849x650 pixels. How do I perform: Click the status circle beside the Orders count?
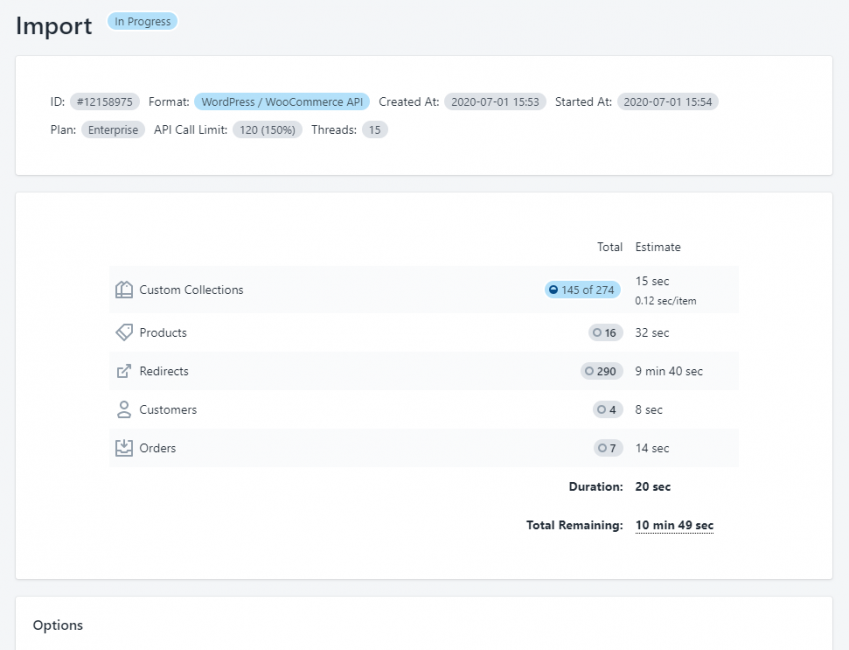point(601,447)
